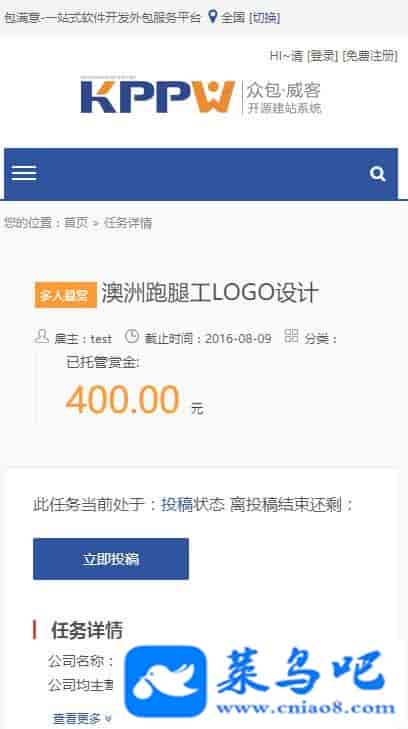
Task: Click the 多人悬赏 orange tag
Action: pyautogui.click(x=66, y=295)
